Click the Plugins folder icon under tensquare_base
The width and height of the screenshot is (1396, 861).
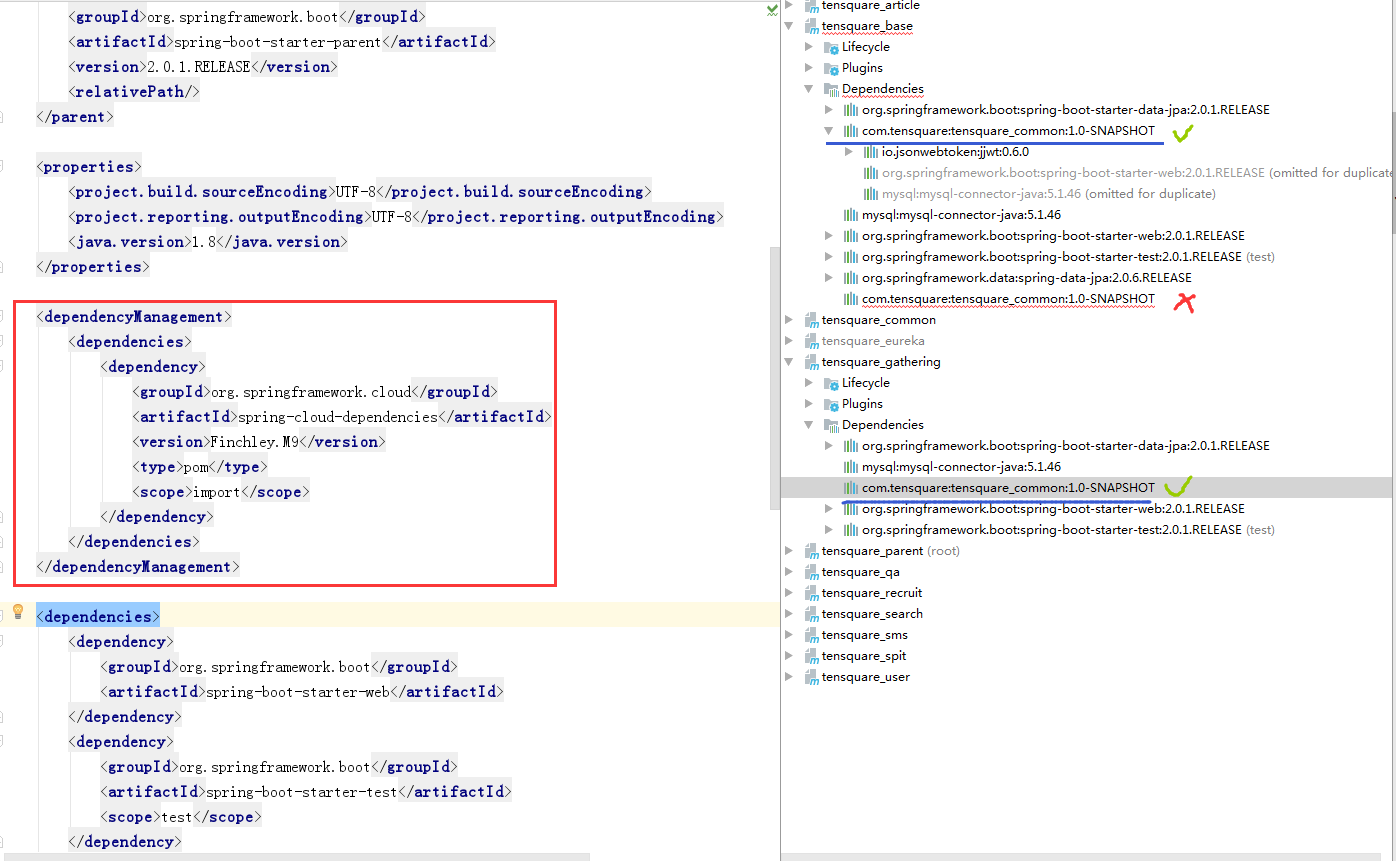click(x=832, y=68)
